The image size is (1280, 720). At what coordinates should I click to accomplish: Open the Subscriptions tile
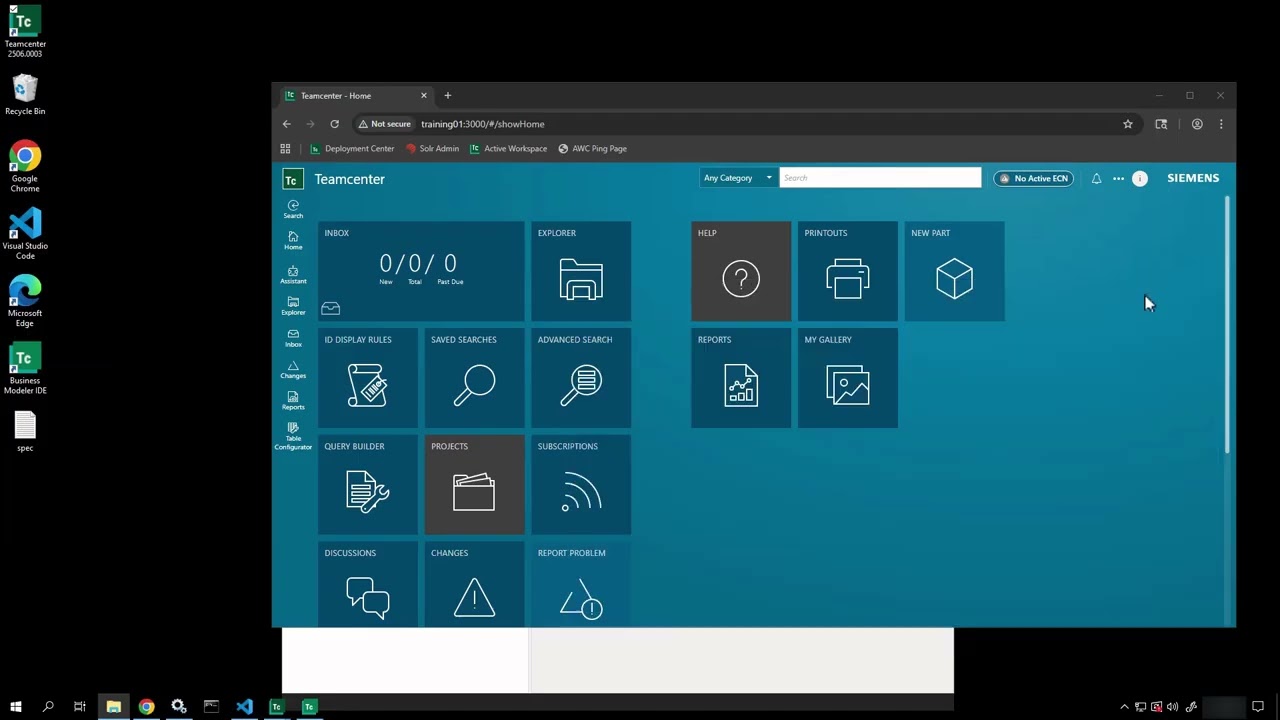tap(581, 485)
